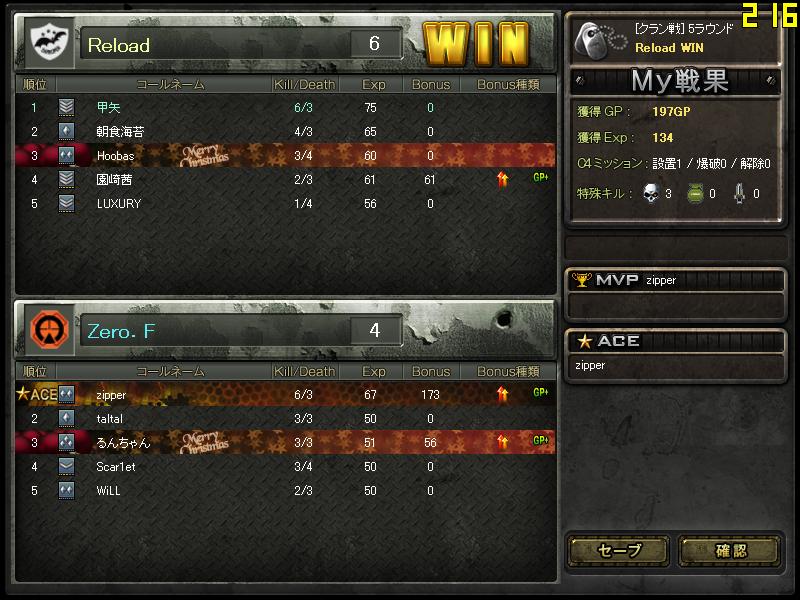The image size is (800, 600).
Task: Click the Zero. F orange clan emblem
Action: pos(49,330)
